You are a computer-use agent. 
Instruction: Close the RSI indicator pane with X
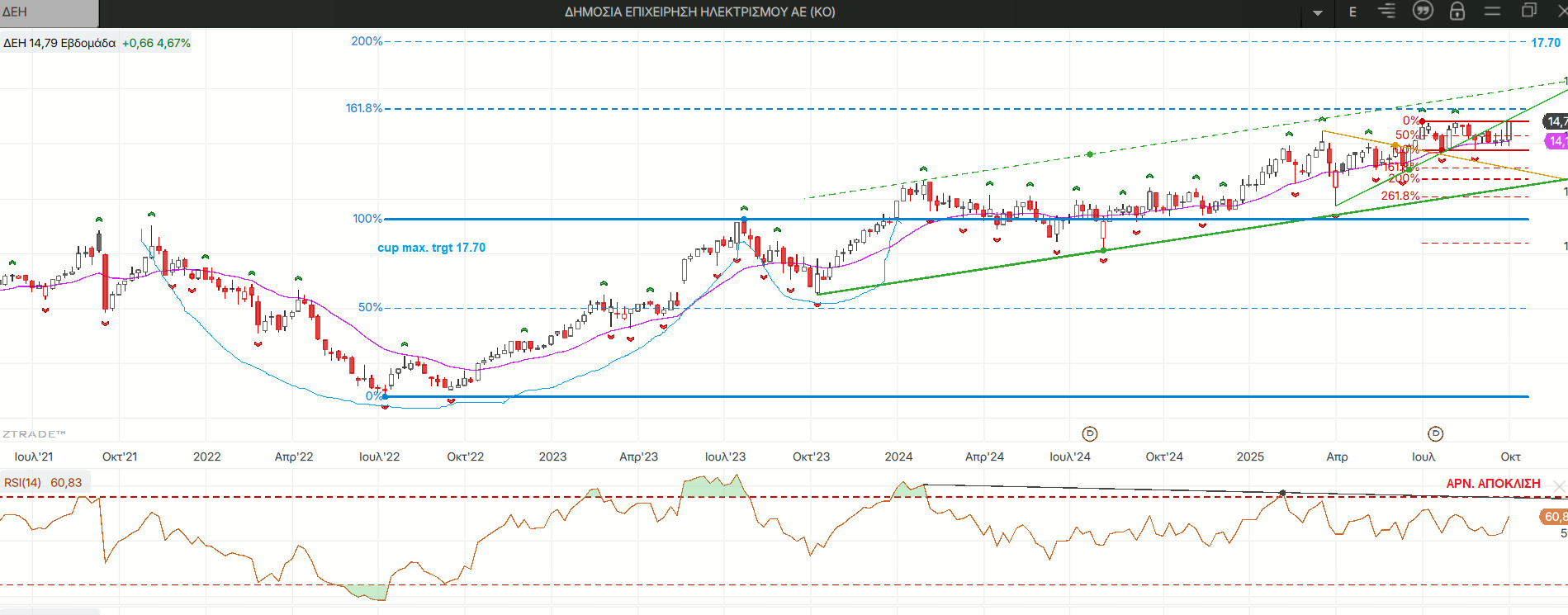pyautogui.click(x=1559, y=486)
